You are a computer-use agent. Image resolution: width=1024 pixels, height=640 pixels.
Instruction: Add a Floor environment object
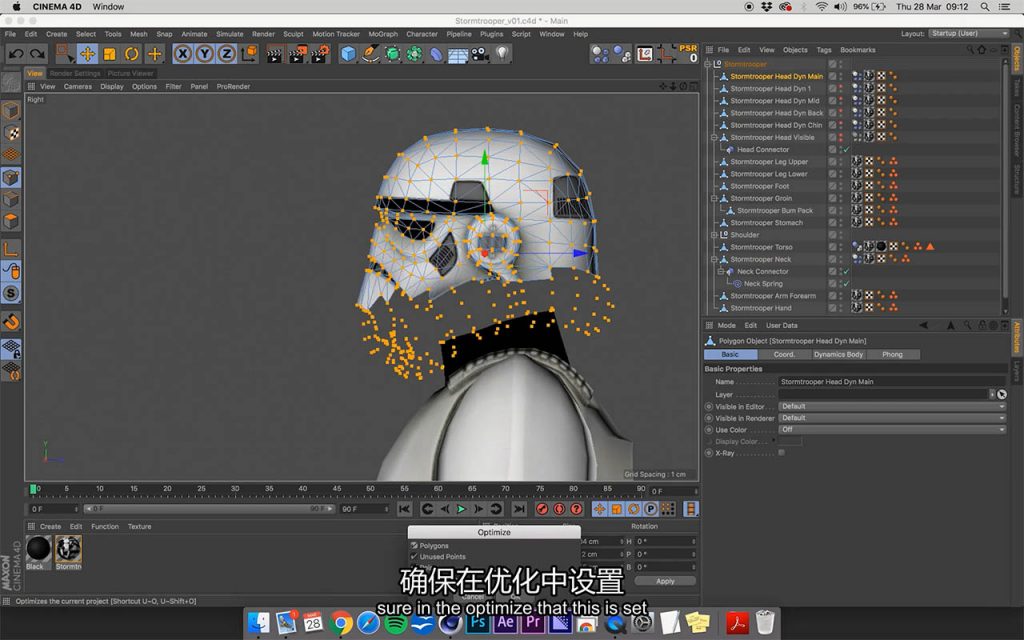point(458,54)
